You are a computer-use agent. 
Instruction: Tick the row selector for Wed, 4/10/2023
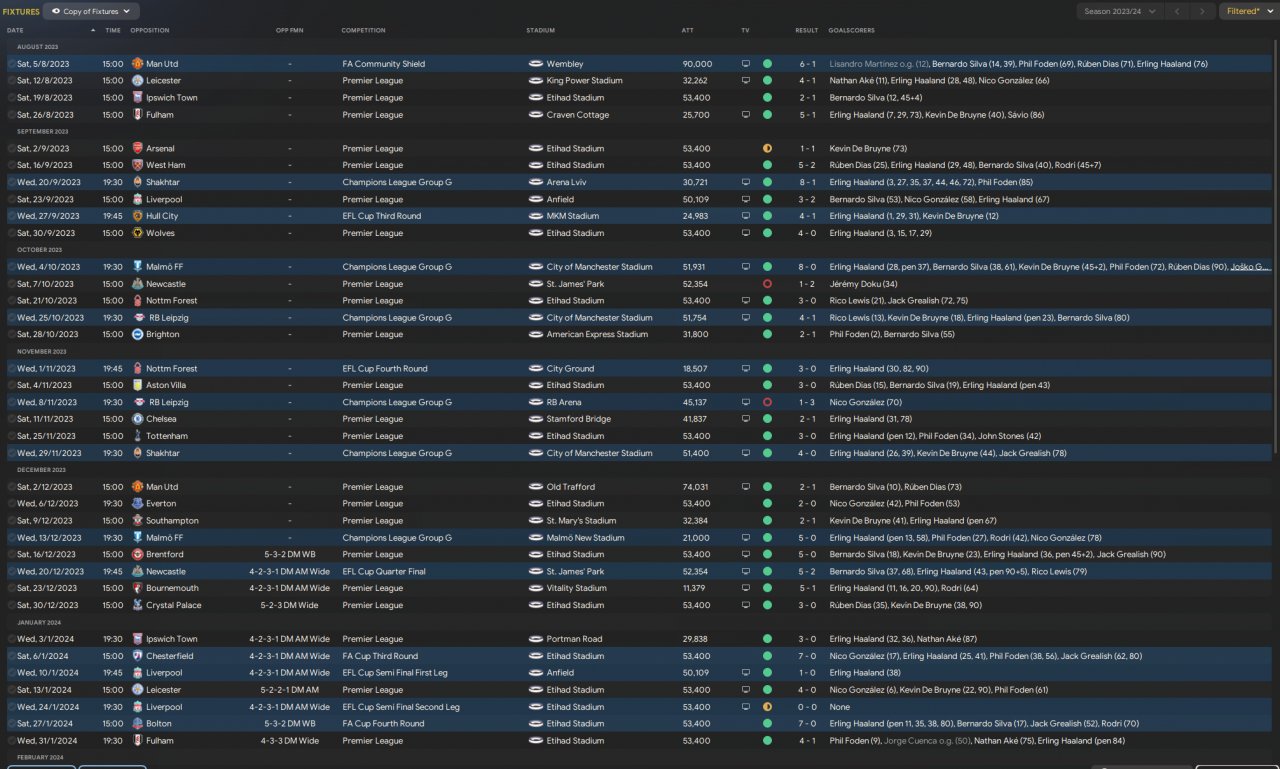[11, 267]
